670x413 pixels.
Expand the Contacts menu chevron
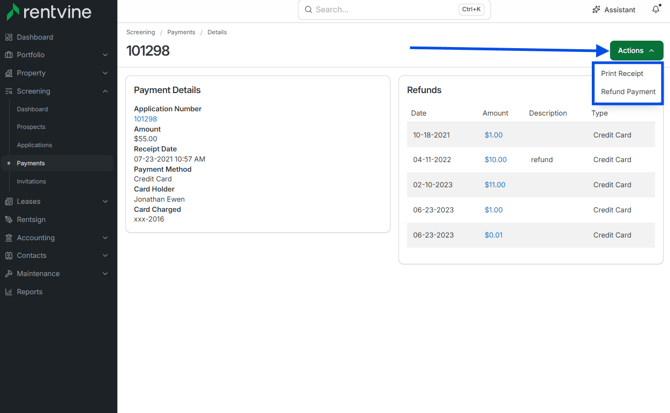click(105, 255)
